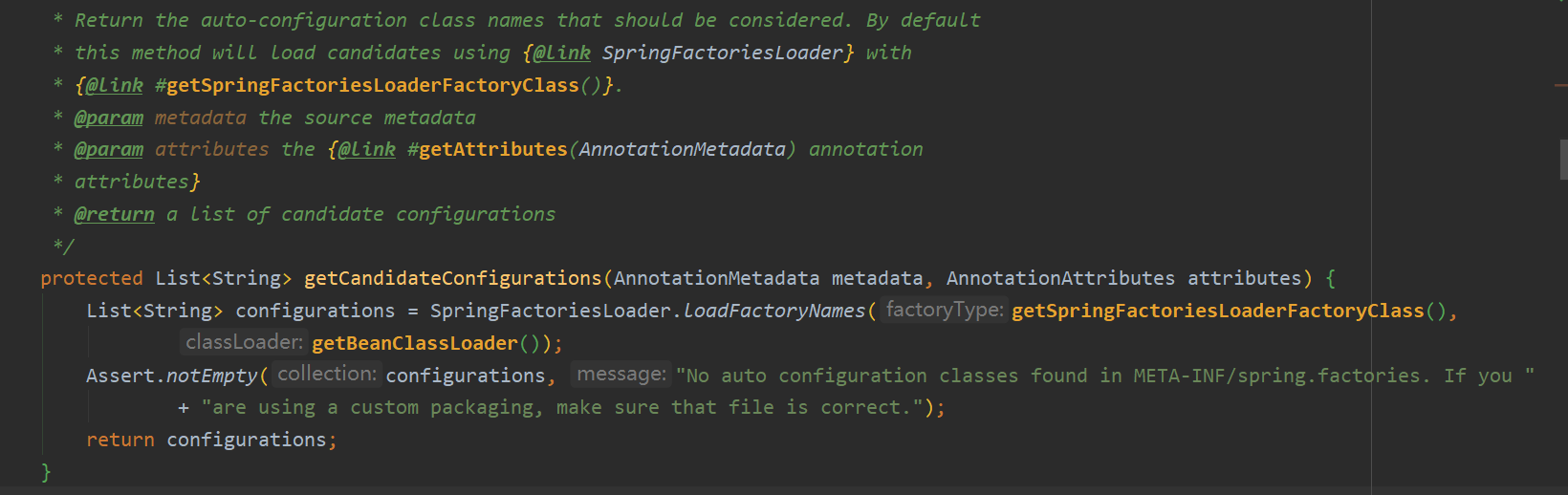The image size is (1568, 495).
Task: Click the collection parameter hint
Action: point(327,374)
